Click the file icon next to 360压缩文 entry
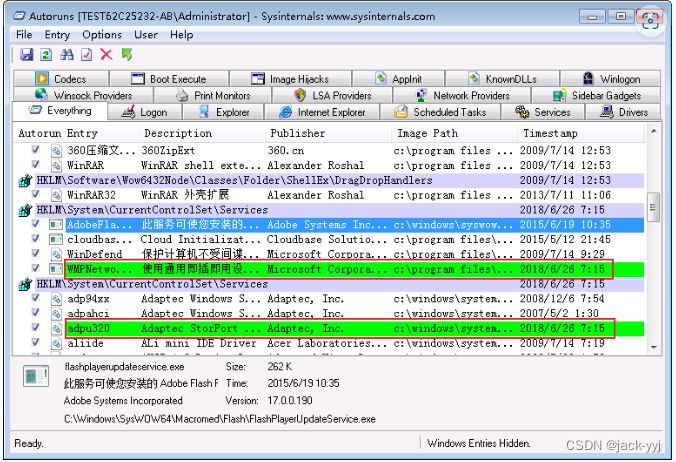The width and height of the screenshot is (676, 462). coord(56,151)
